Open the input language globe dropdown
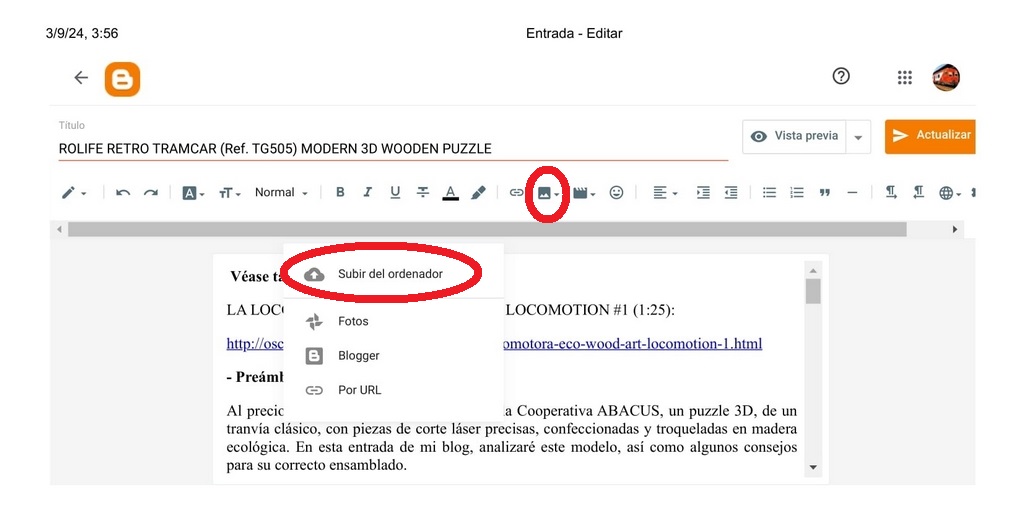The image size is (1024, 520). tap(950, 193)
